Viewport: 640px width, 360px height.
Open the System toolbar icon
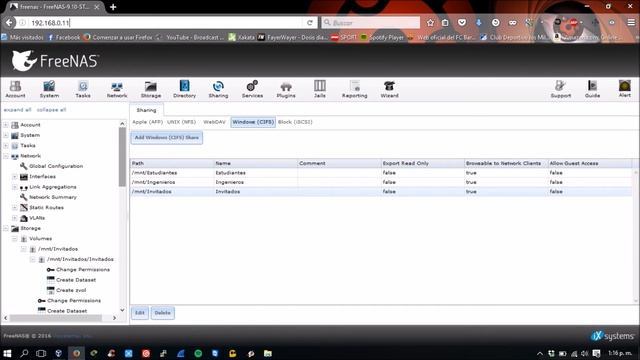49,89
